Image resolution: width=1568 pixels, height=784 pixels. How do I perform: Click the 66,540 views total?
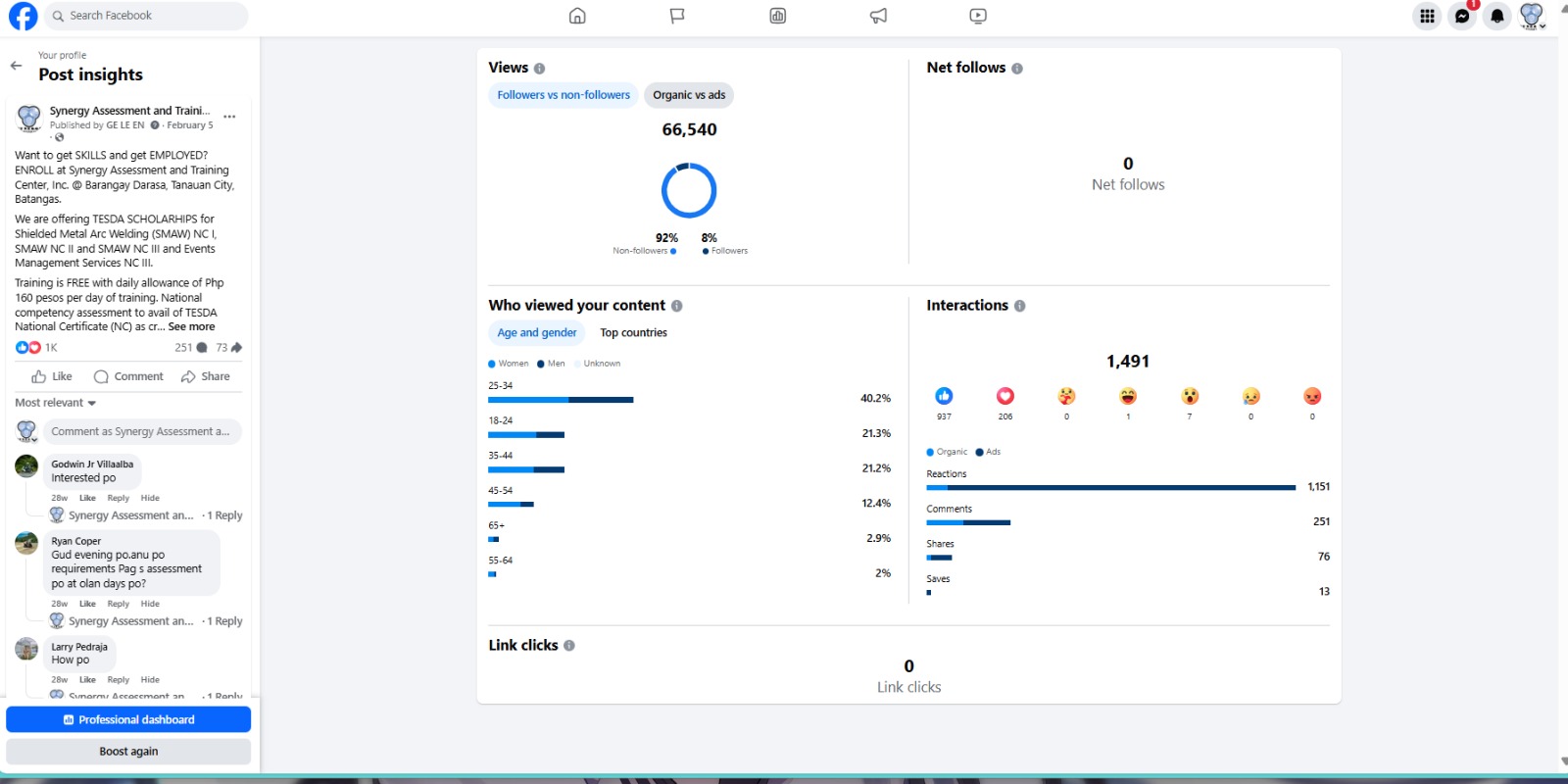689,129
